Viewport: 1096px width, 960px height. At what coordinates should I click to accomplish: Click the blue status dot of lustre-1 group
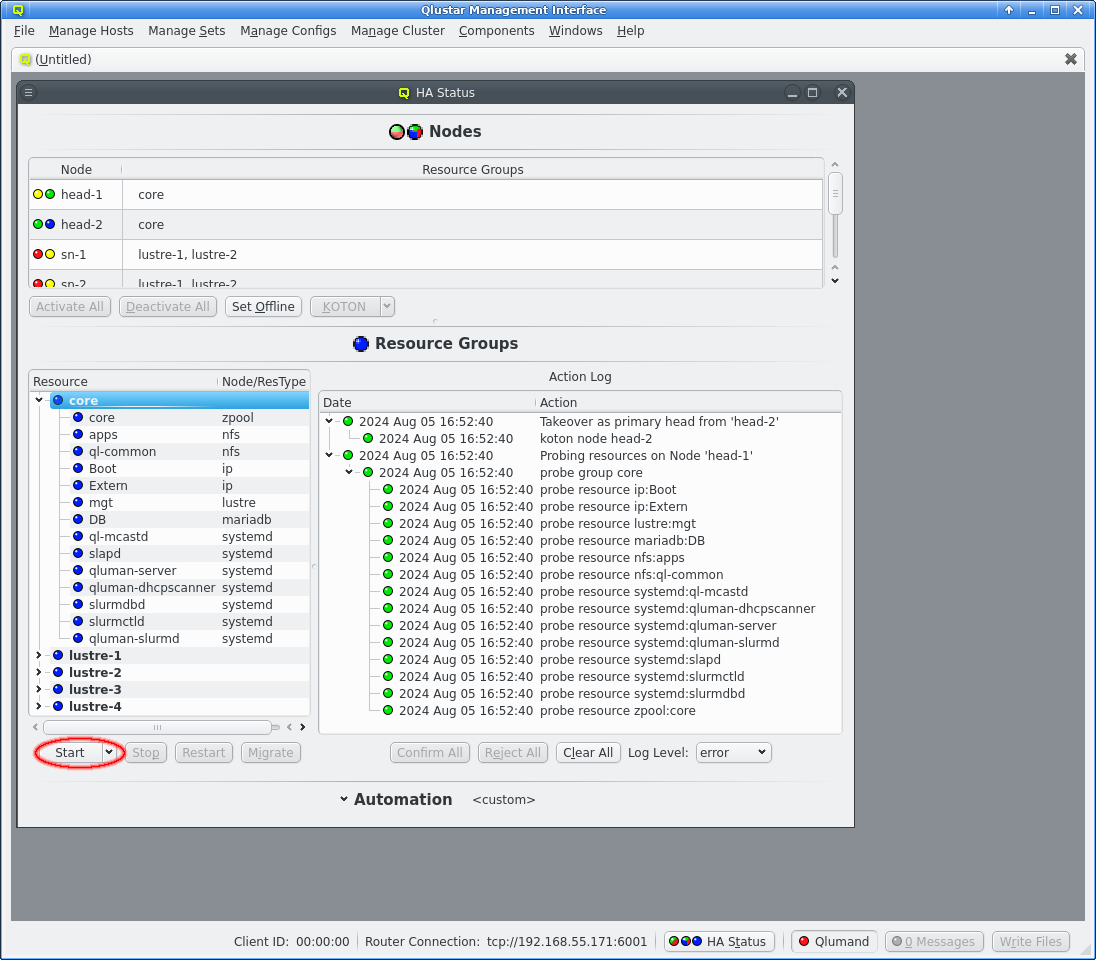point(58,655)
